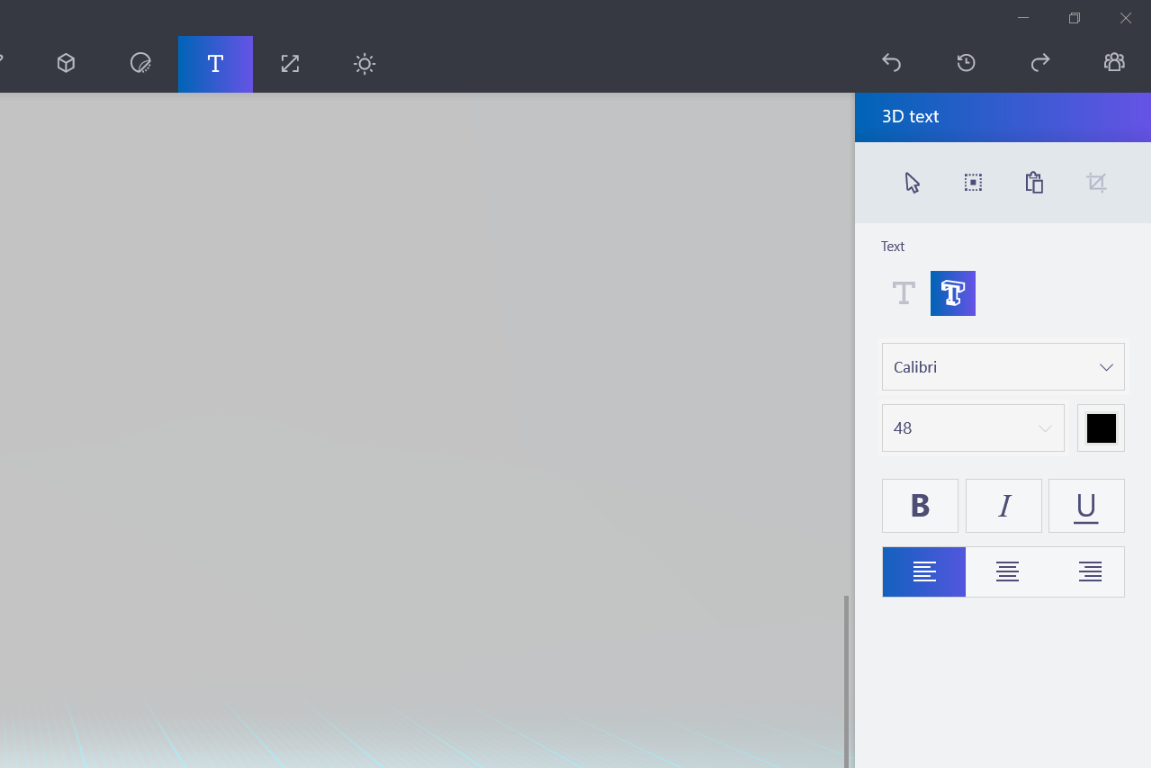Toggle Bold formatting
Screen dimensions: 1151x768
[x=920, y=506]
